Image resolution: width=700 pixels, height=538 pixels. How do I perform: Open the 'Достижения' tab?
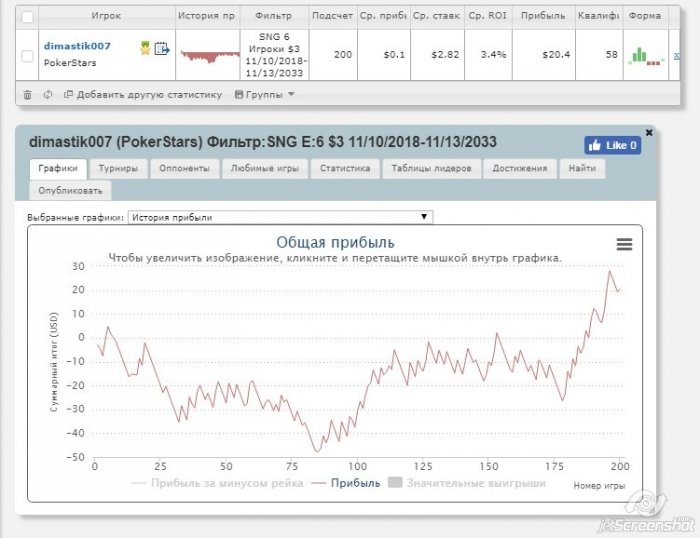tap(520, 169)
